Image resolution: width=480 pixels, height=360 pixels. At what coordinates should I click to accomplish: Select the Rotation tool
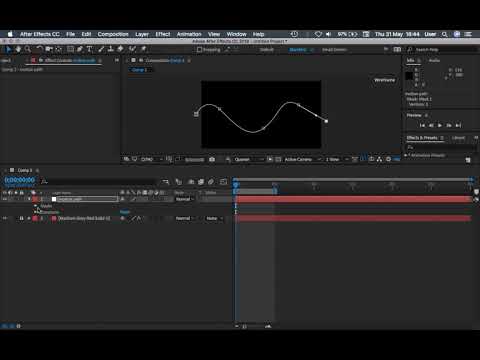coord(39,49)
